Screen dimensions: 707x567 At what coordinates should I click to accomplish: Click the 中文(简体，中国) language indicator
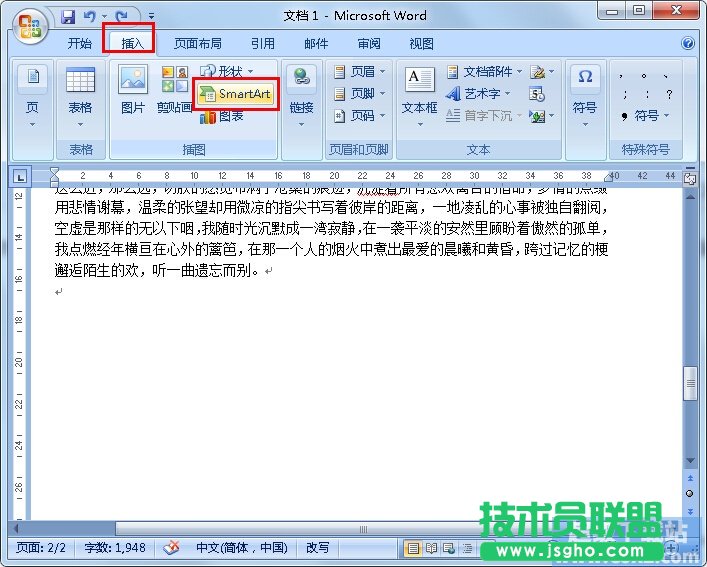click(x=240, y=548)
